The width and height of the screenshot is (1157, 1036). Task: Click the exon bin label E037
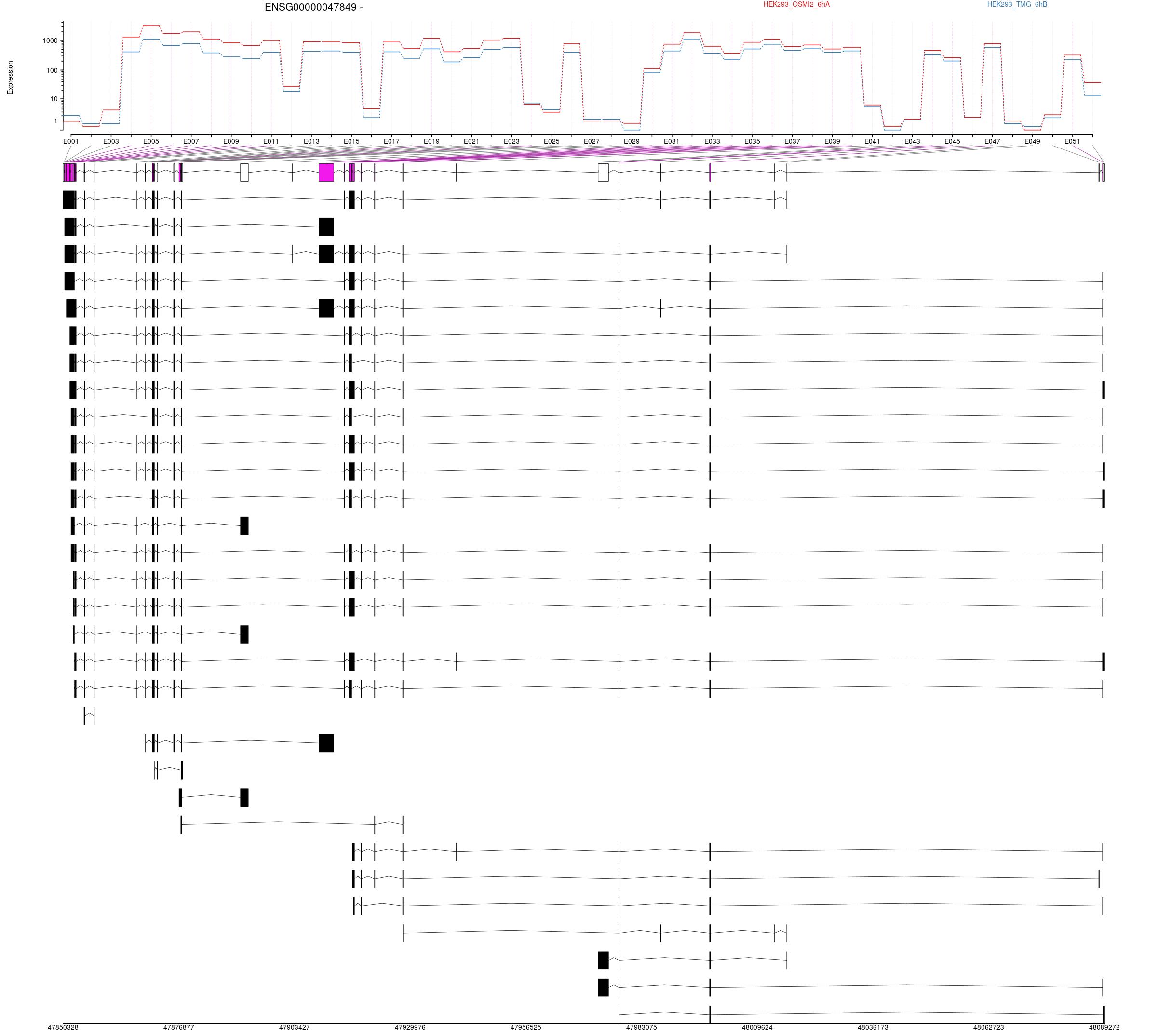(x=792, y=141)
